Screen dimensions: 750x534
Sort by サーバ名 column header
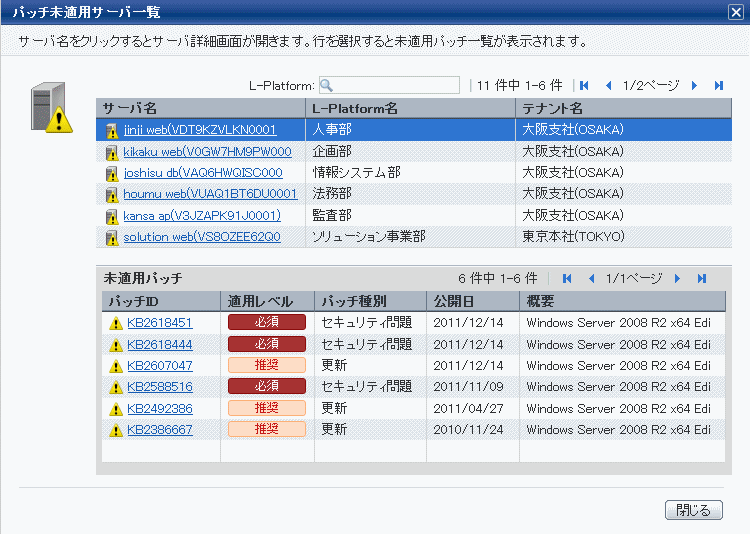click(x=200, y=108)
